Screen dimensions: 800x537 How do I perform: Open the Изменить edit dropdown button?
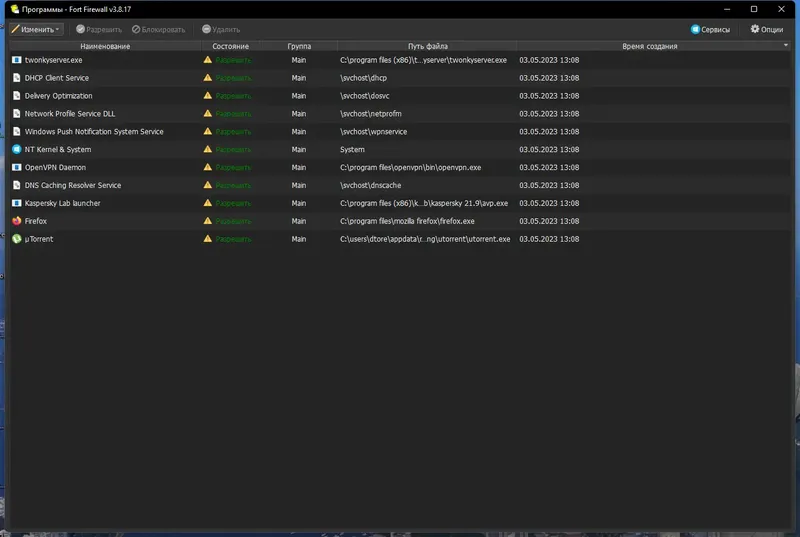point(36,30)
